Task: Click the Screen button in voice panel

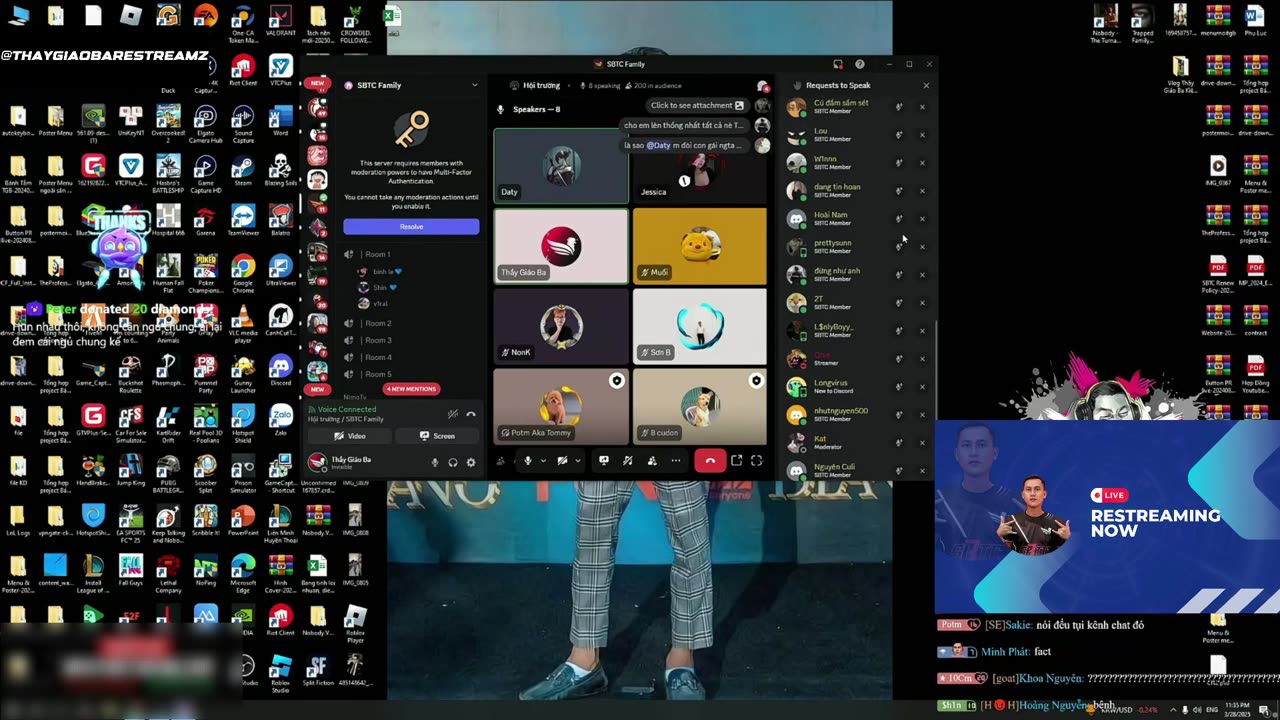Action: (437, 436)
